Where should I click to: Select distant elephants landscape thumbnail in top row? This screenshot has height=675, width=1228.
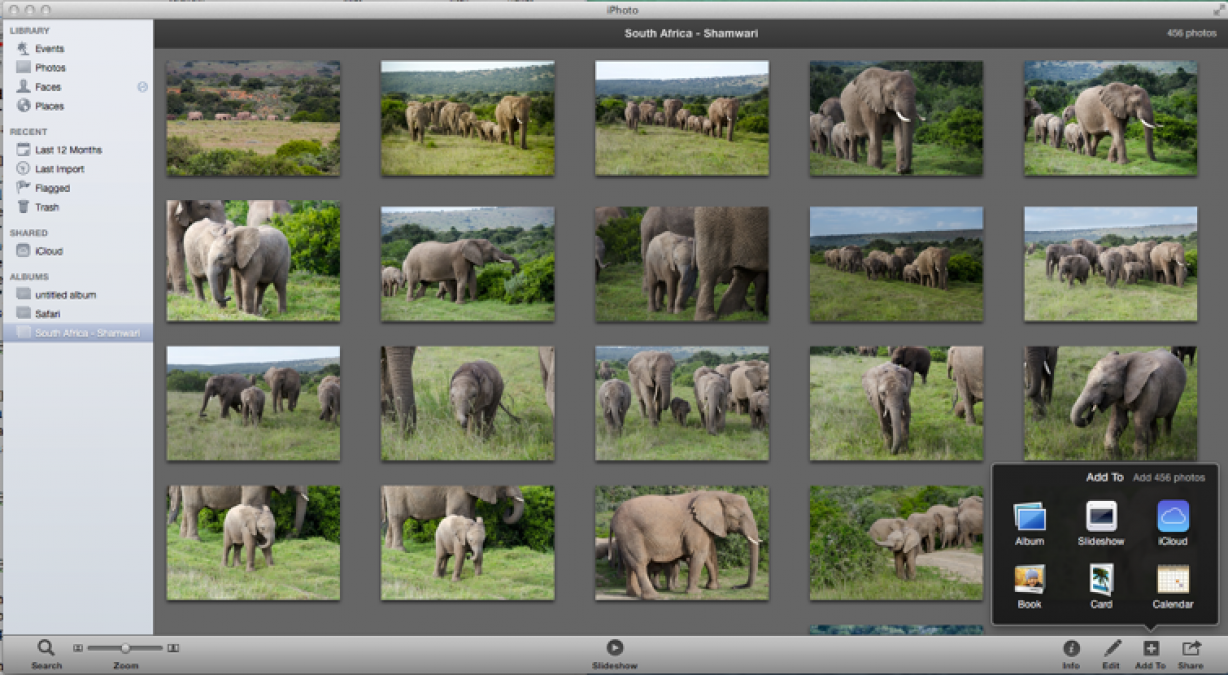pyautogui.click(x=253, y=118)
